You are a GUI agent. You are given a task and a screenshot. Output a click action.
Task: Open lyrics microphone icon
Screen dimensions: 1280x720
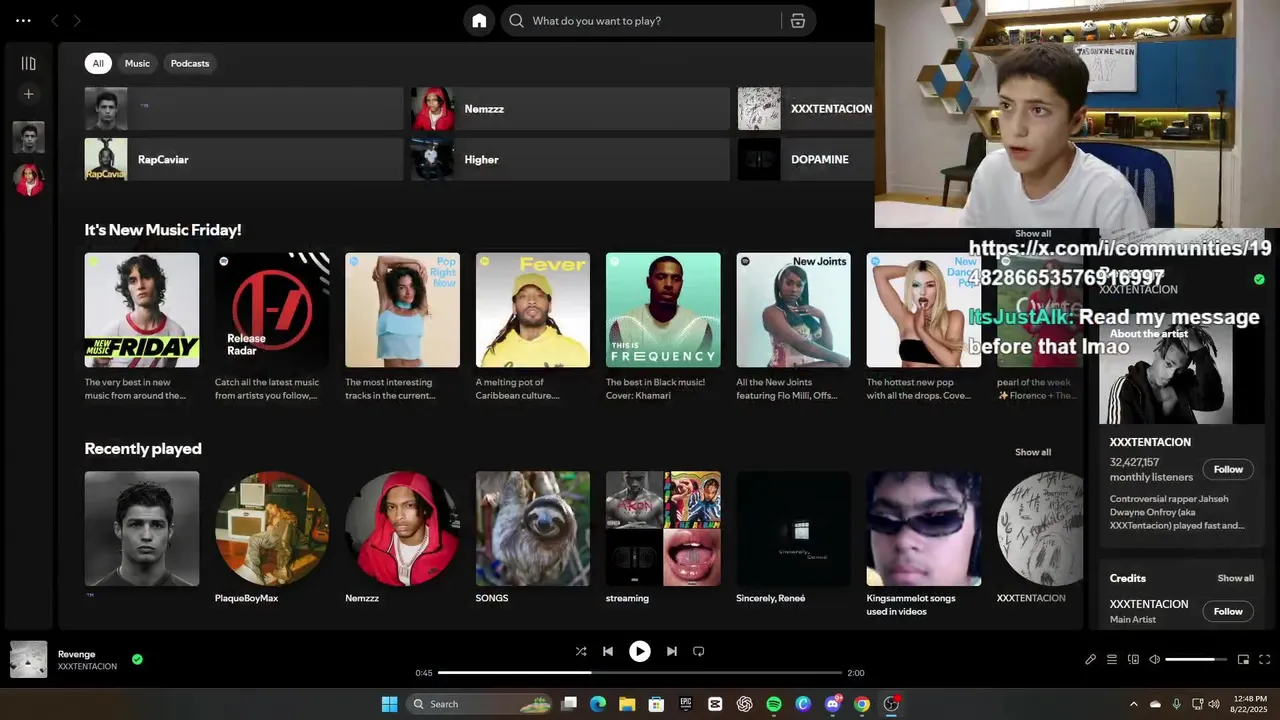coord(1090,659)
